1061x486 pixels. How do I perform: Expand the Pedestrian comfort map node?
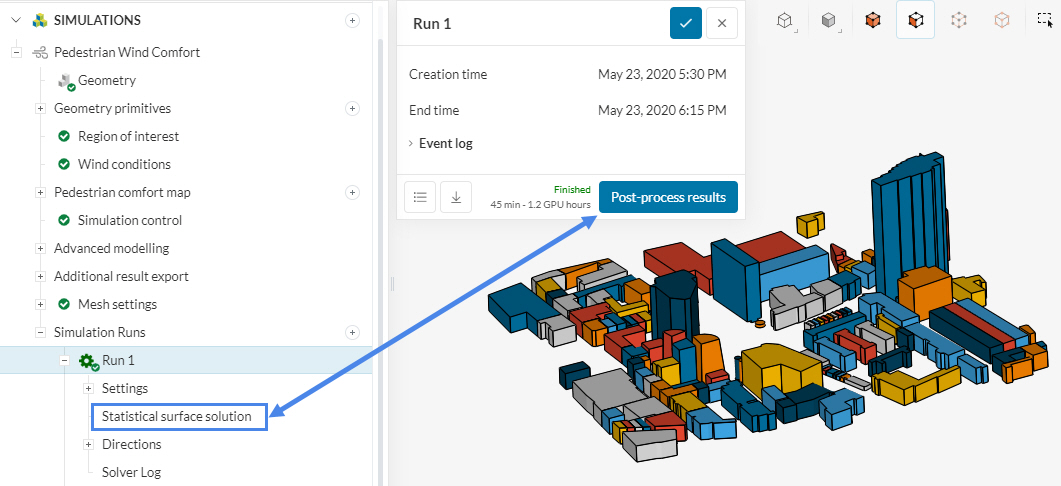40,192
